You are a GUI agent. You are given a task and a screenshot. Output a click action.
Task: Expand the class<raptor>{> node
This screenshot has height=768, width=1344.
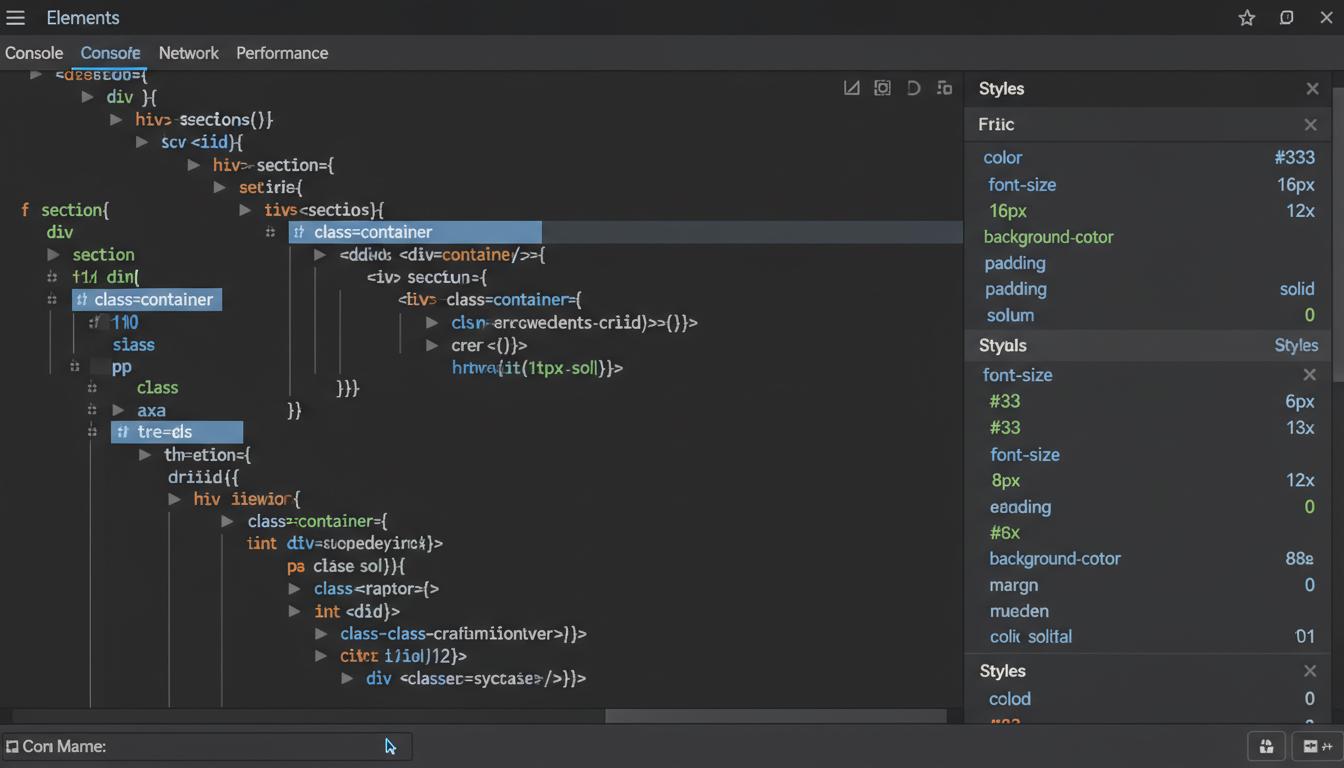[x=294, y=589]
